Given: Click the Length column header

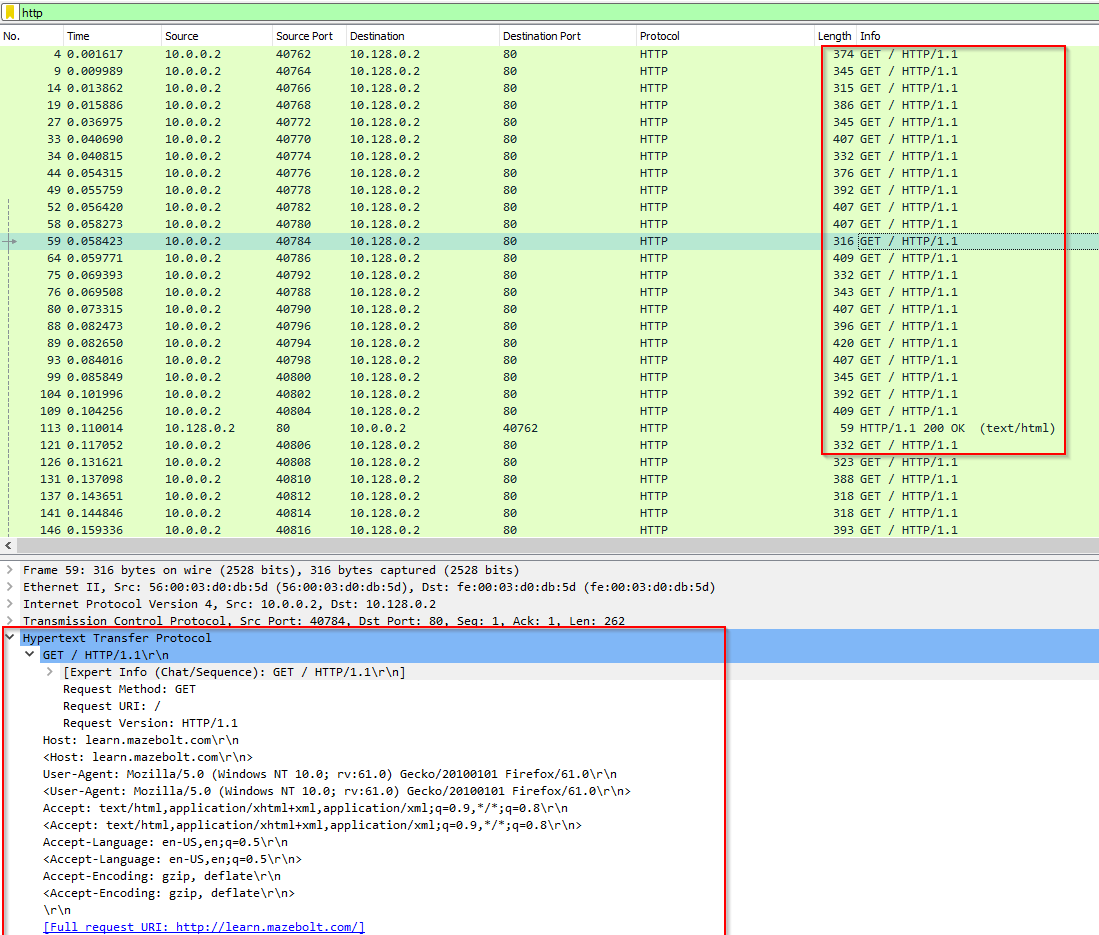Looking at the screenshot, I should (834, 36).
